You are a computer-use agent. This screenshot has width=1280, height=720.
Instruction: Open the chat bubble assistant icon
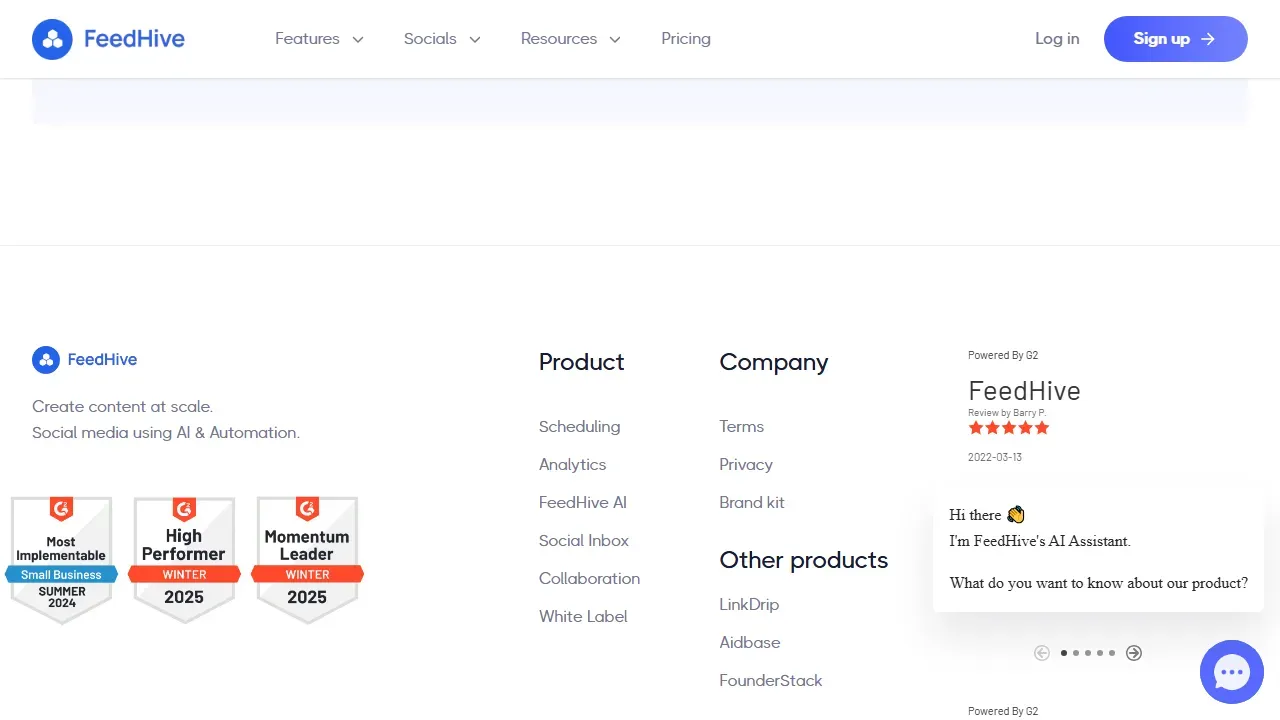(x=1232, y=672)
